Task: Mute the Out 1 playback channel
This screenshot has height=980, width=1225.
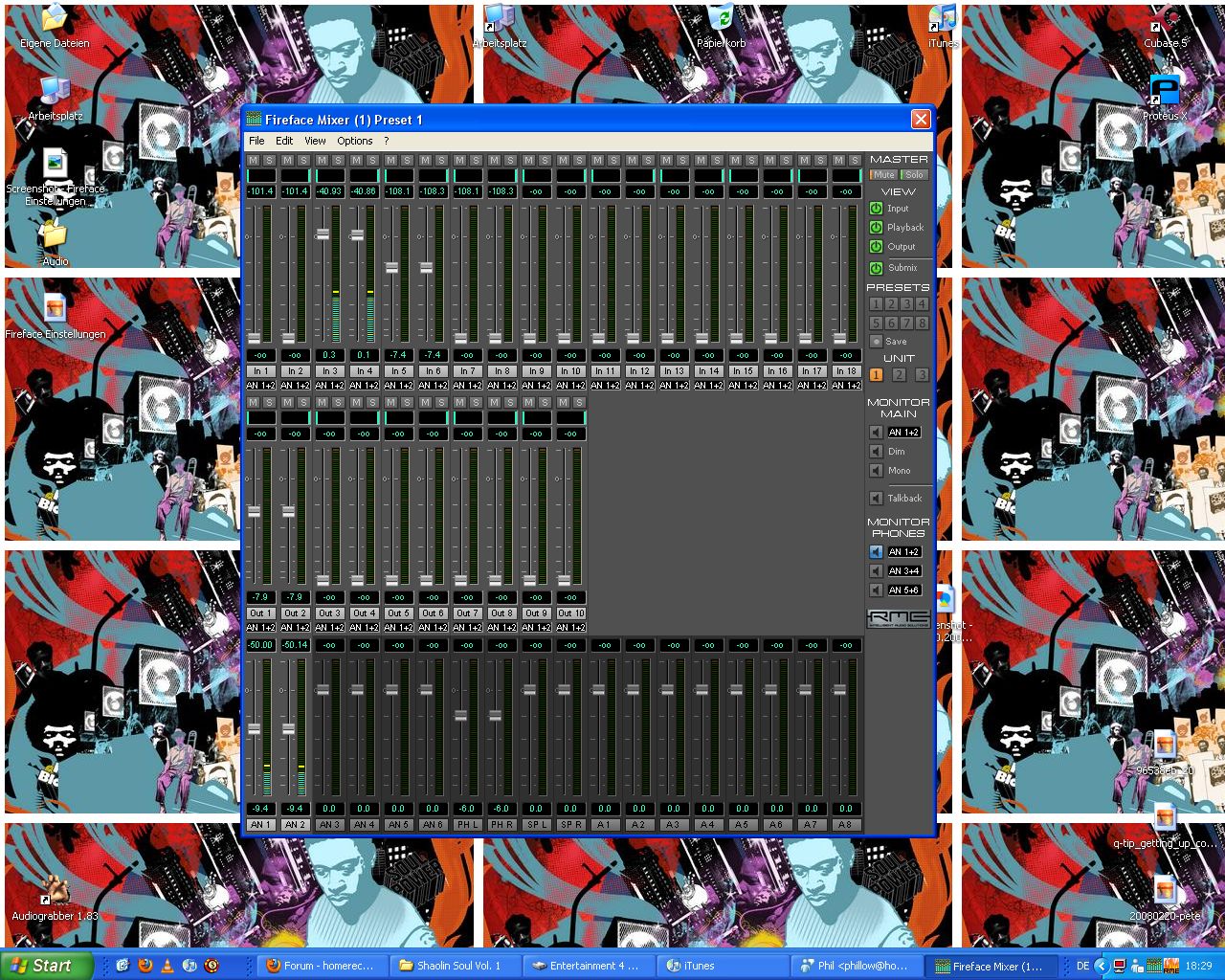Action: tap(254, 403)
